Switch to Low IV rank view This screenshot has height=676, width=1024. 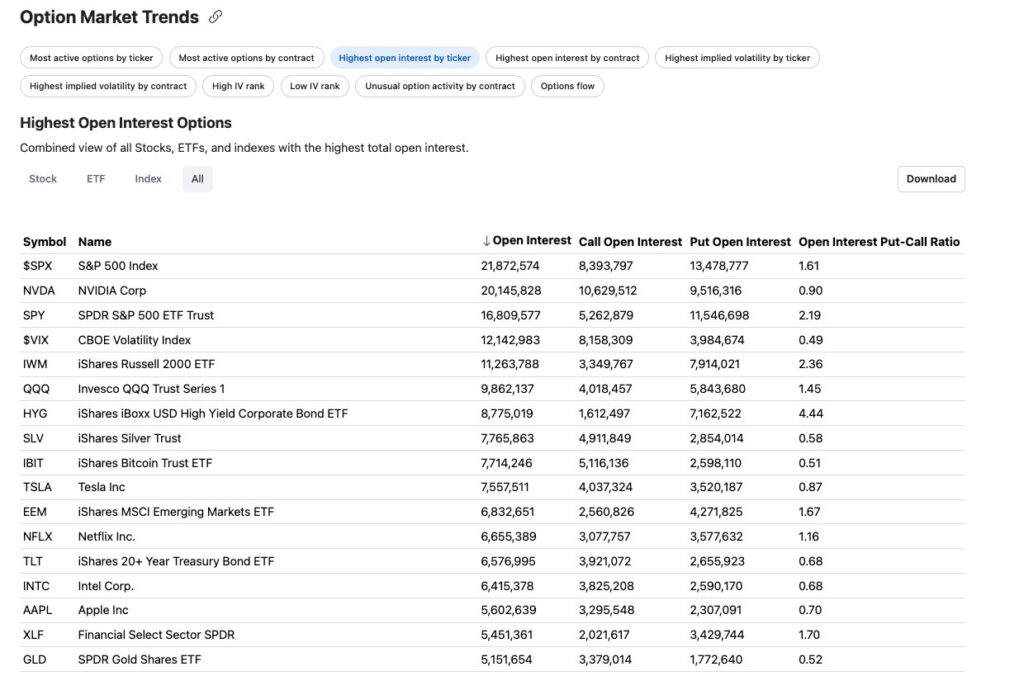[314, 86]
